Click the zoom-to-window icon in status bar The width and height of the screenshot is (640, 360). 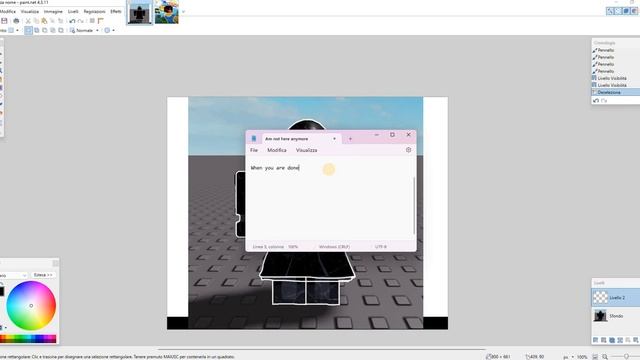pos(595,357)
